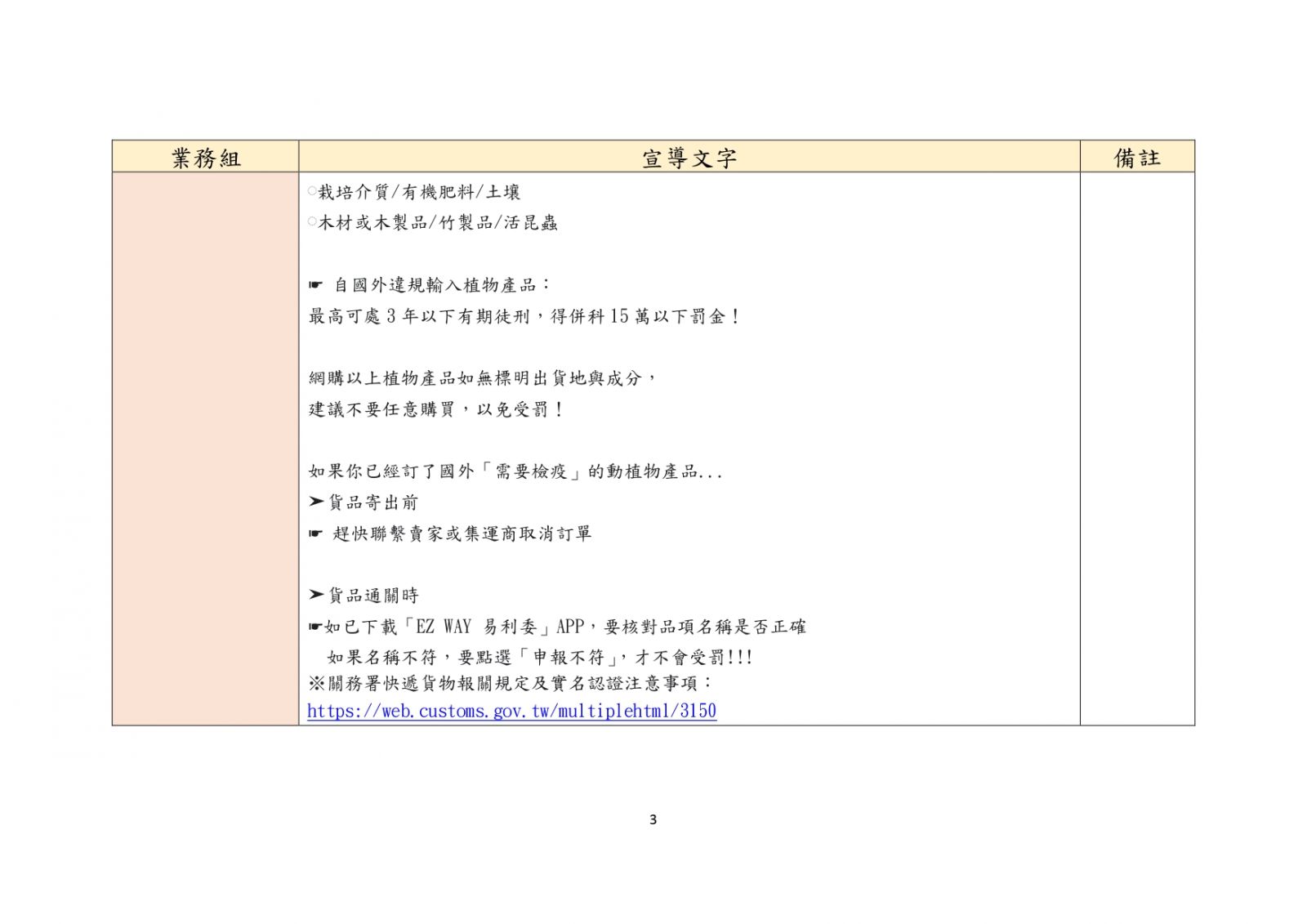The height and width of the screenshot is (924, 1307).
Task: Click the page number 3 in footer
Action: pos(653,819)
